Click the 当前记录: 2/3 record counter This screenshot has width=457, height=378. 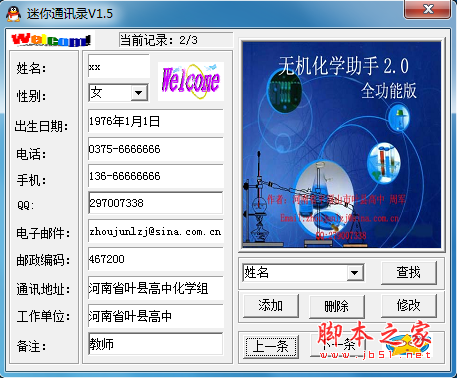176,40
